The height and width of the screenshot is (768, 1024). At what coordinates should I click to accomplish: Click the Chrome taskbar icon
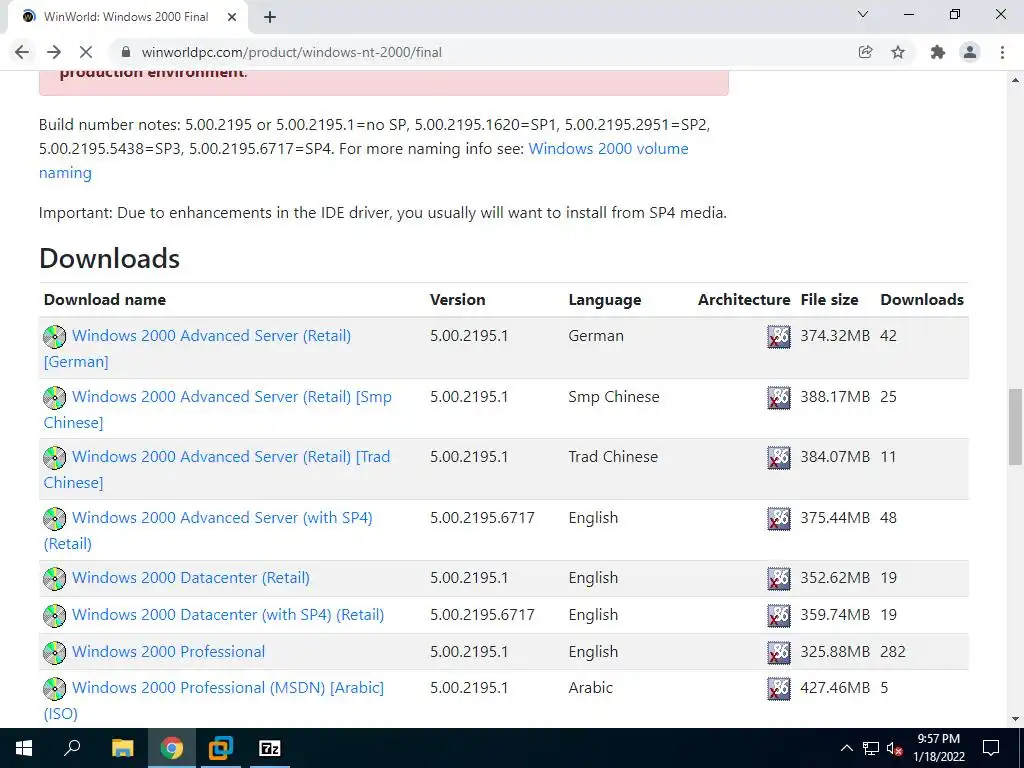click(x=171, y=748)
